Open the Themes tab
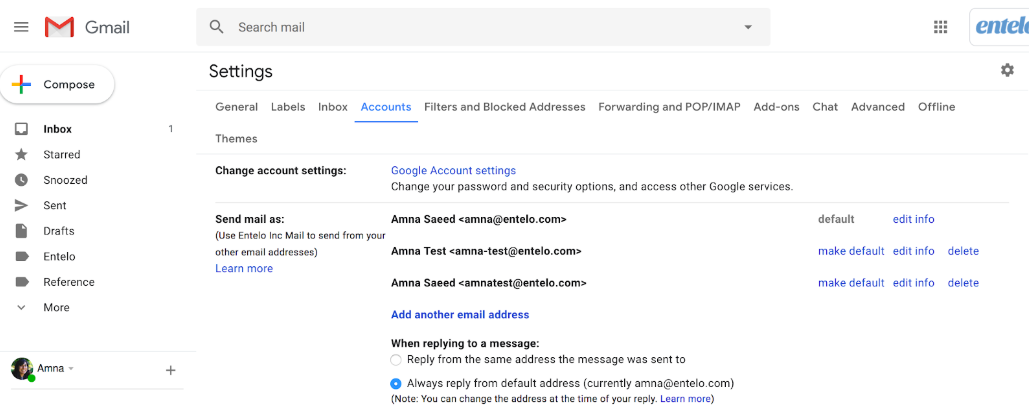Image resolution: width=1032 pixels, height=408 pixels. (236, 139)
